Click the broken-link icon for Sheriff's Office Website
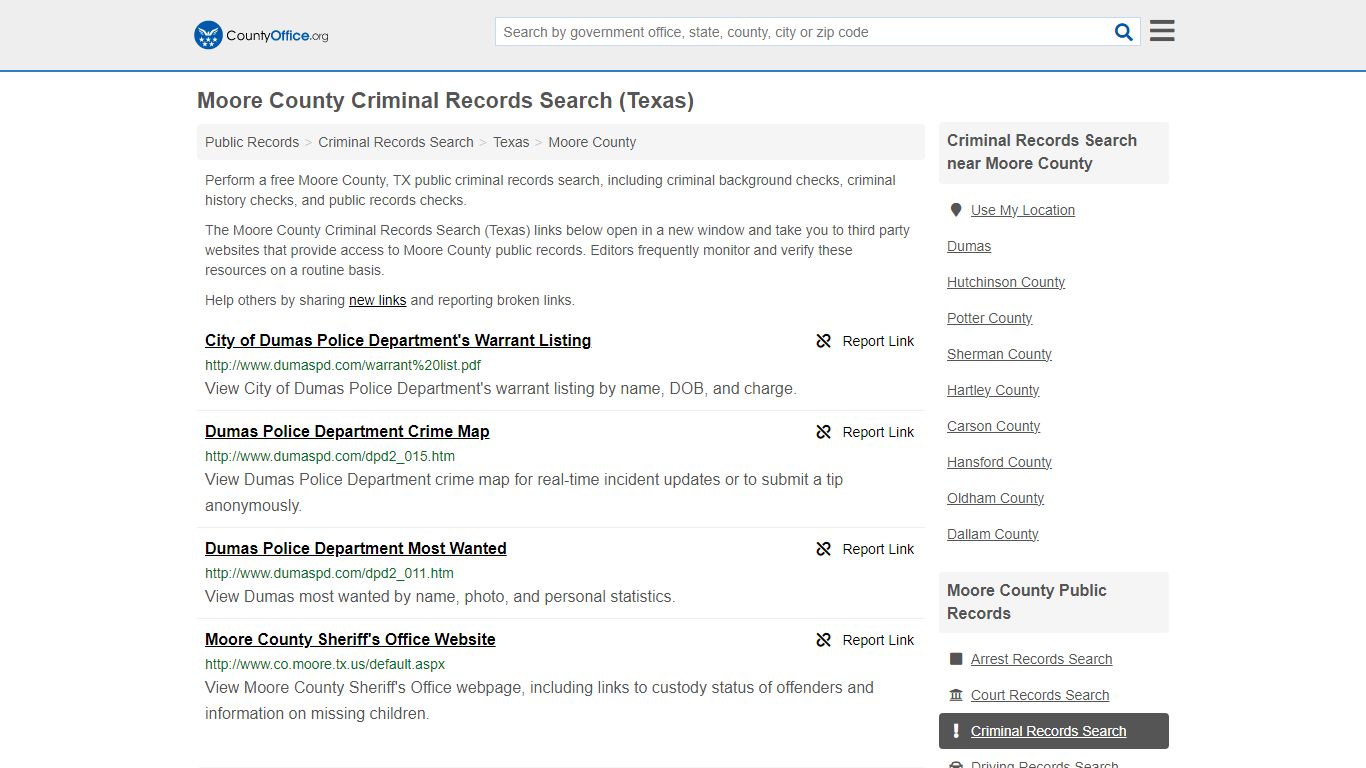The width and height of the screenshot is (1366, 768). [824, 640]
